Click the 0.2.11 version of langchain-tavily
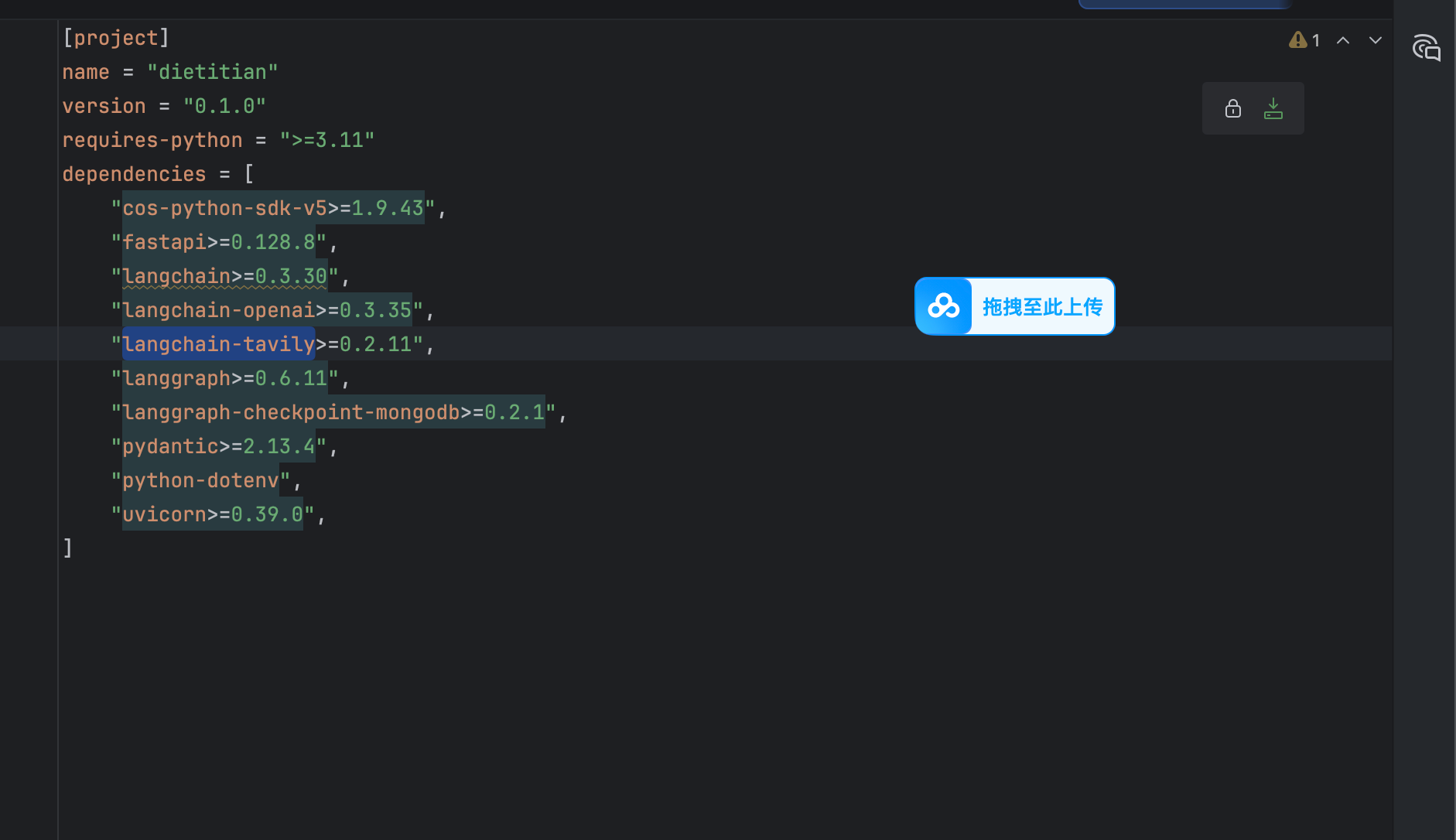This screenshot has height=840, width=1456. (376, 344)
